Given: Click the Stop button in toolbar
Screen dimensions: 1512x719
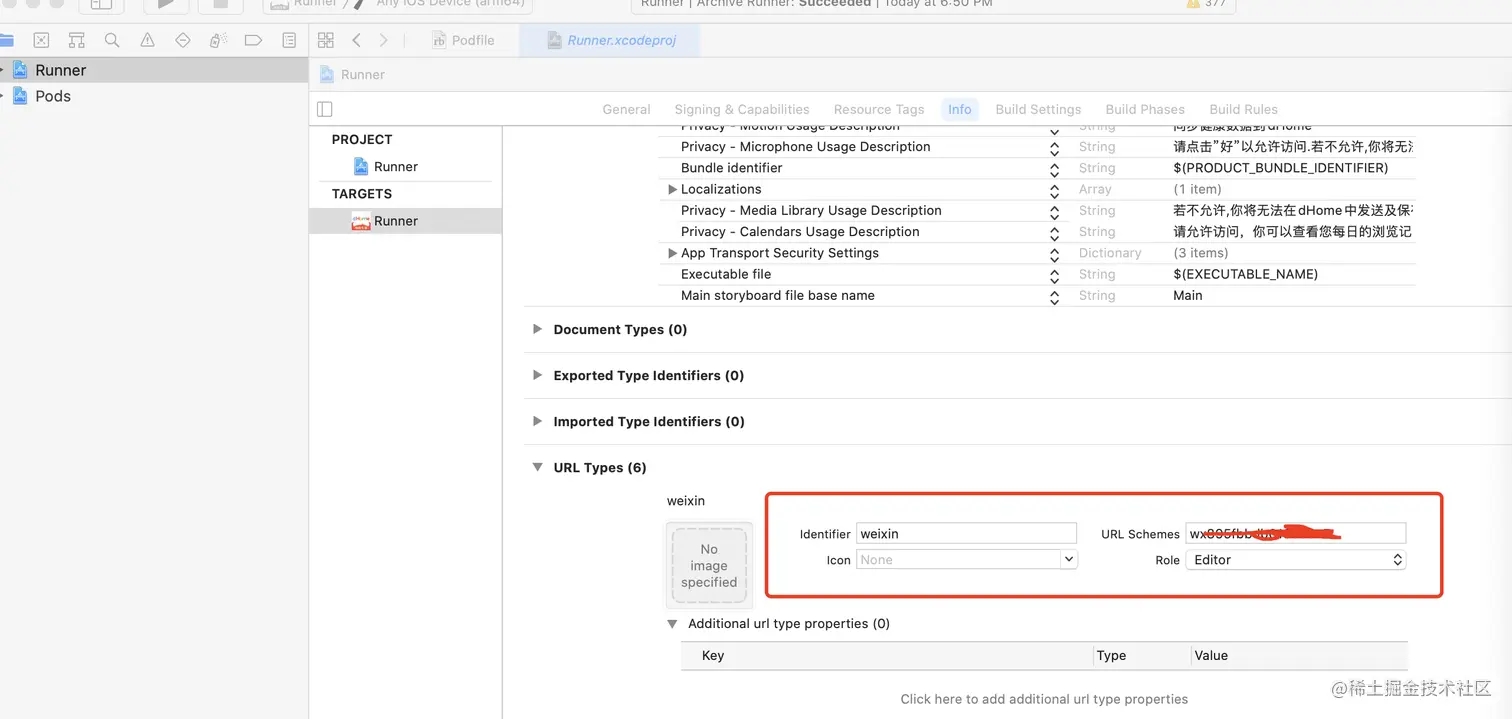Looking at the screenshot, I should (220, 5).
